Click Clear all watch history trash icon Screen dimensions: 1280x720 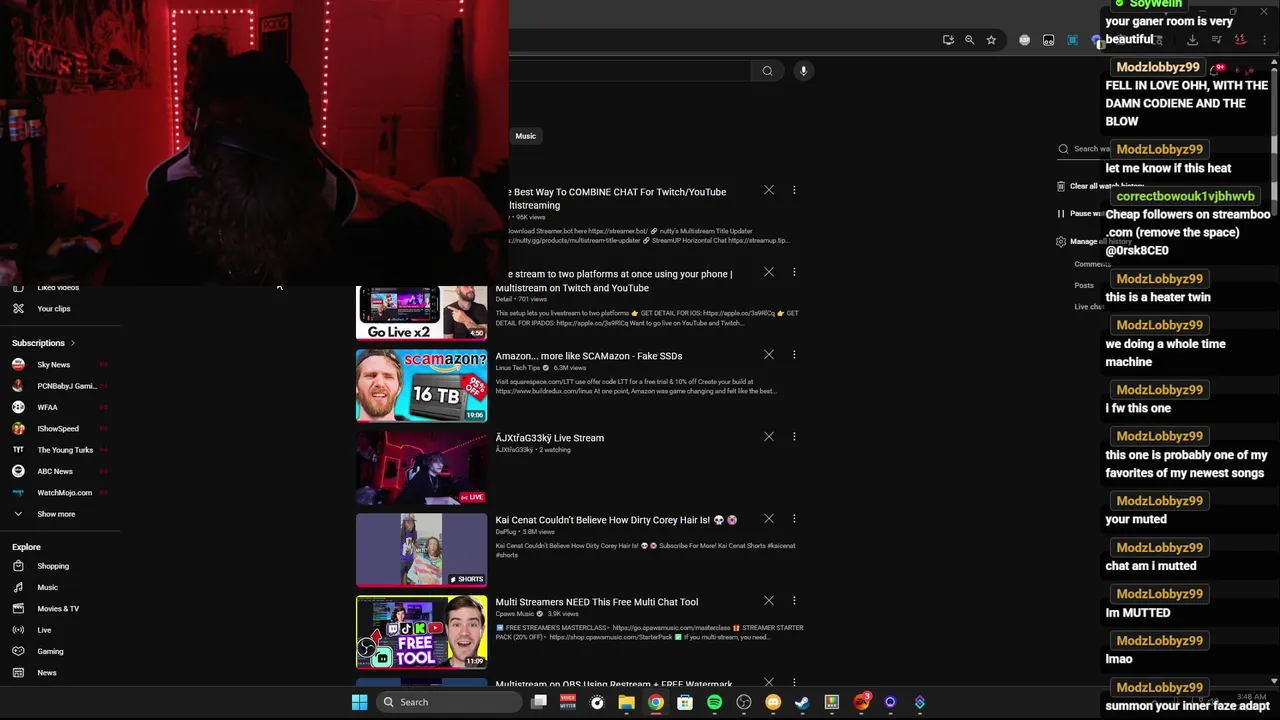[x=1061, y=186]
